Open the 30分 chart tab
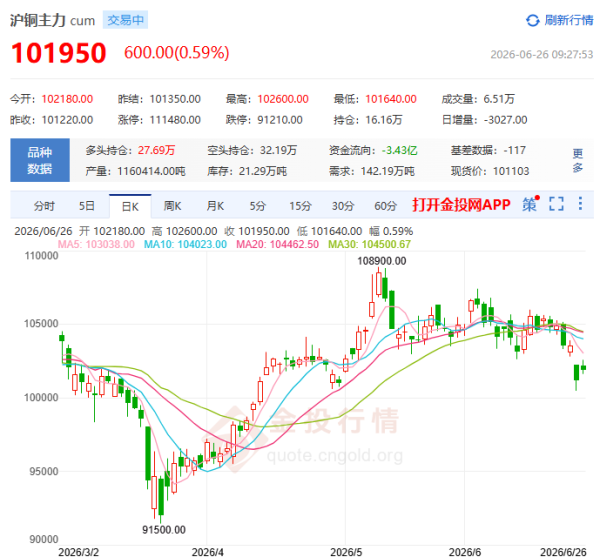The width and height of the screenshot is (600, 557). (x=343, y=206)
